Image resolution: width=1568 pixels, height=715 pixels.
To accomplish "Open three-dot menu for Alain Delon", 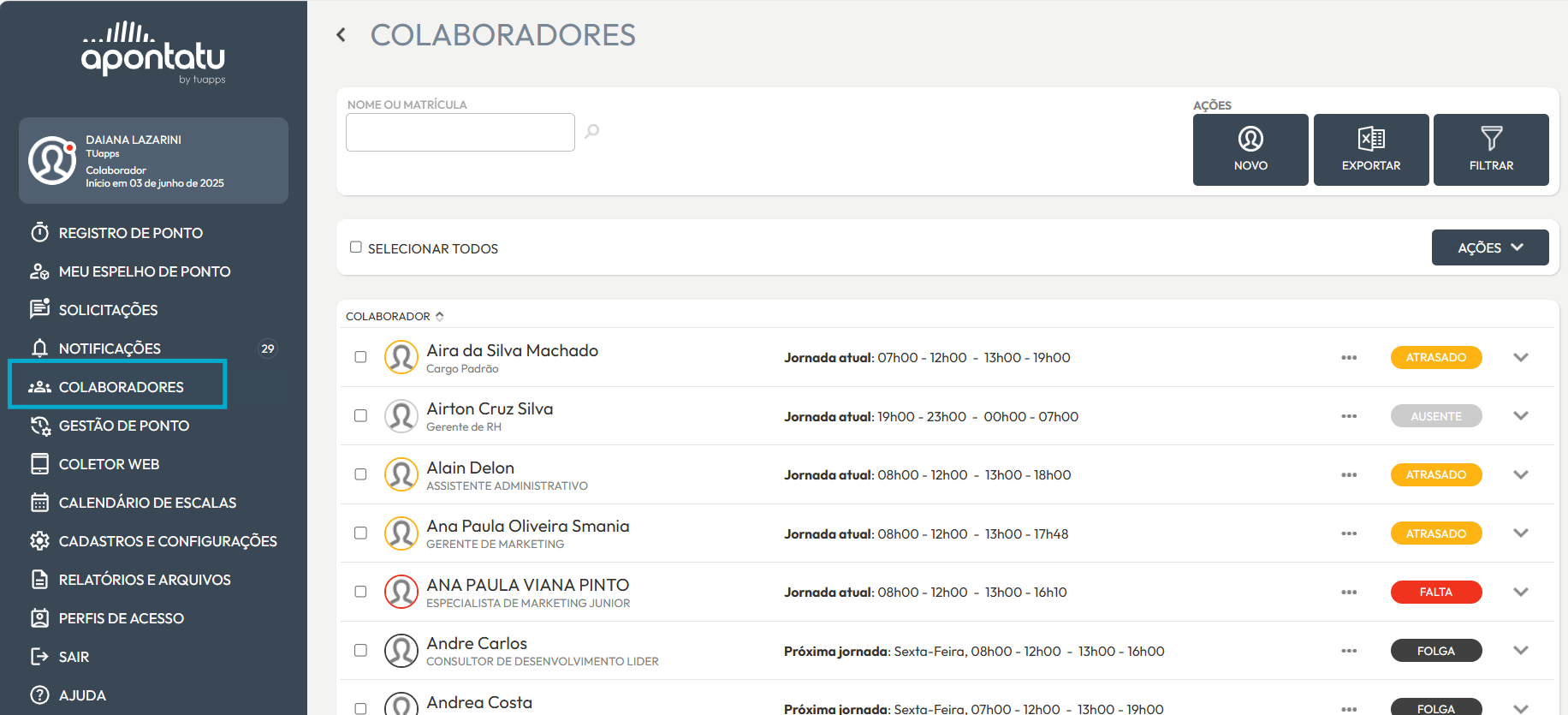I will [1349, 475].
